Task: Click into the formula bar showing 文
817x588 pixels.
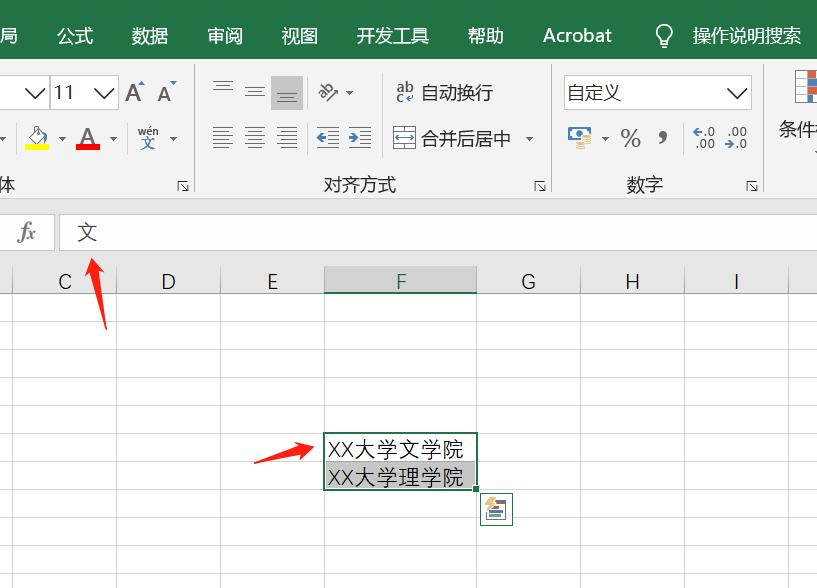Action: pos(438,232)
